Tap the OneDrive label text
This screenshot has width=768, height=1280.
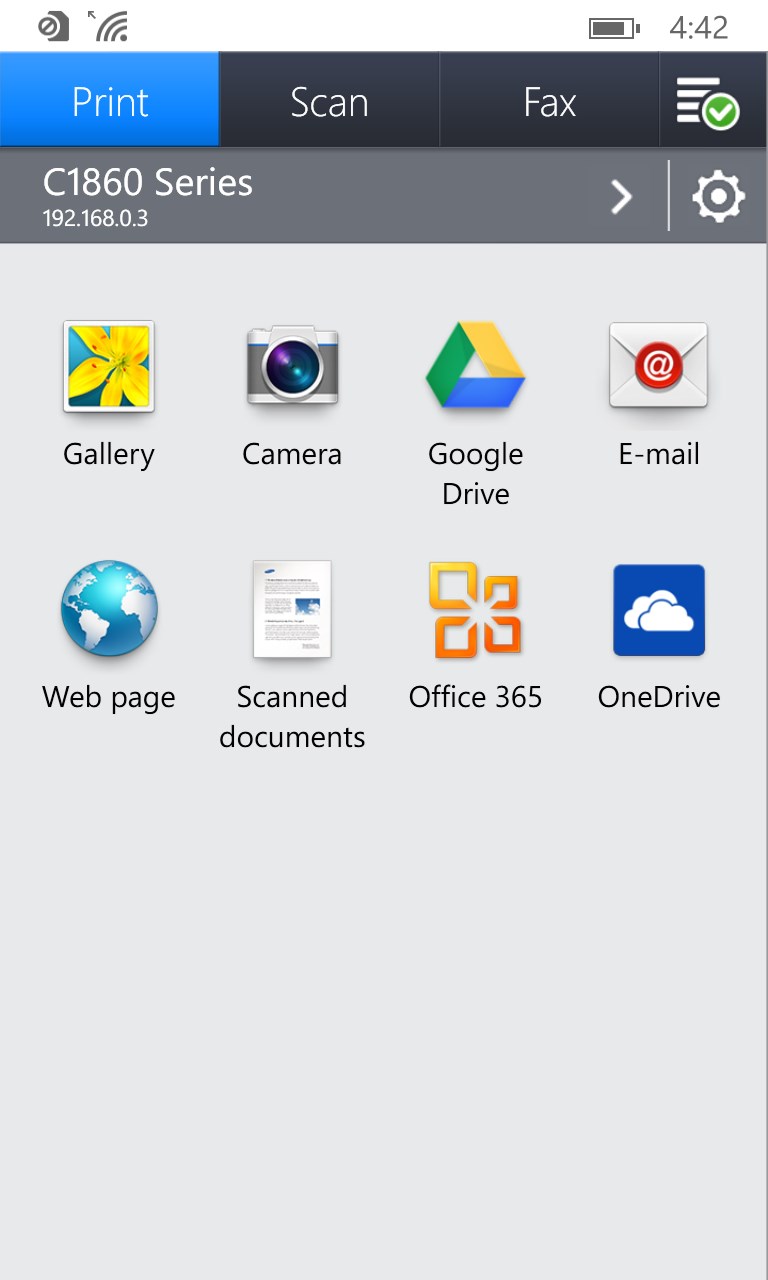[x=659, y=697]
